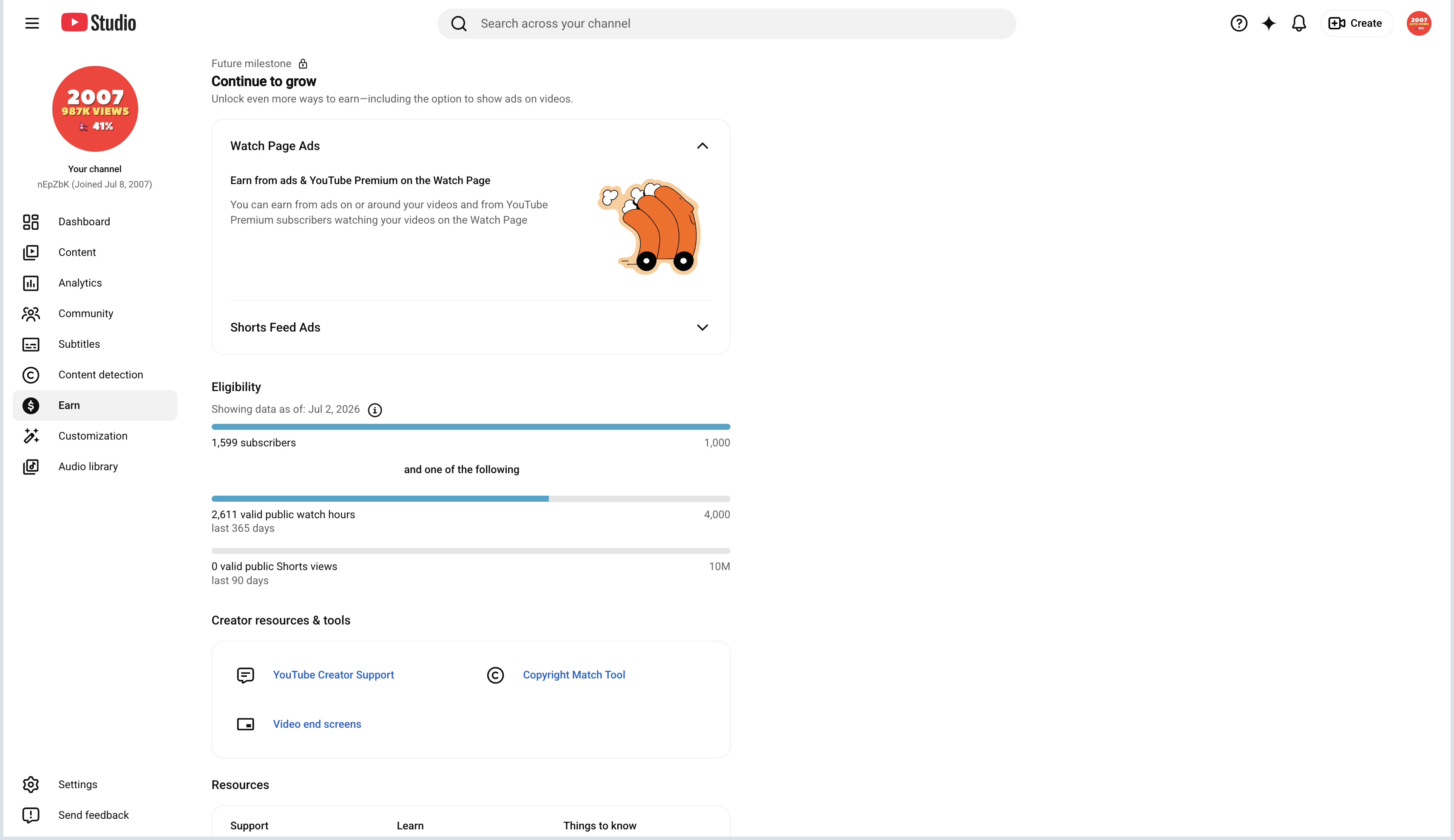Click the Settings gear icon
Image resolution: width=1454 pixels, height=840 pixels.
pyautogui.click(x=31, y=785)
